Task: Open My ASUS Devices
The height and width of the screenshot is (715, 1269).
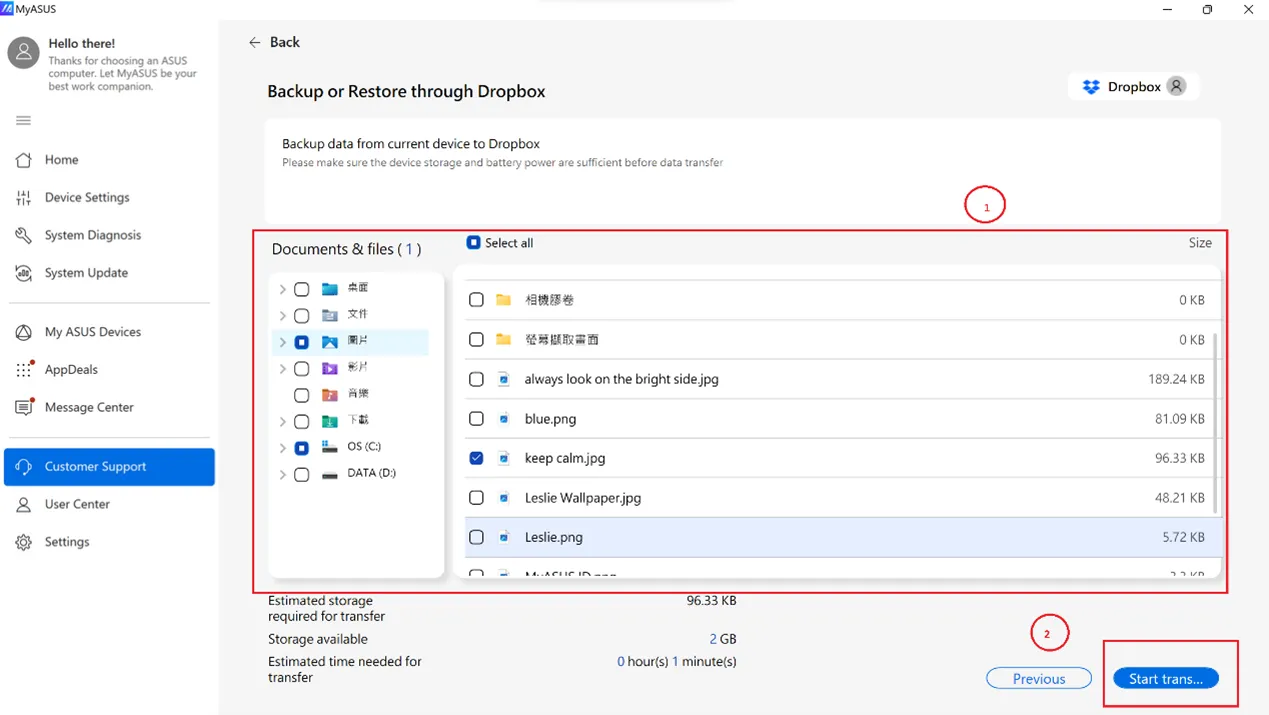Action: click(93, 331)
